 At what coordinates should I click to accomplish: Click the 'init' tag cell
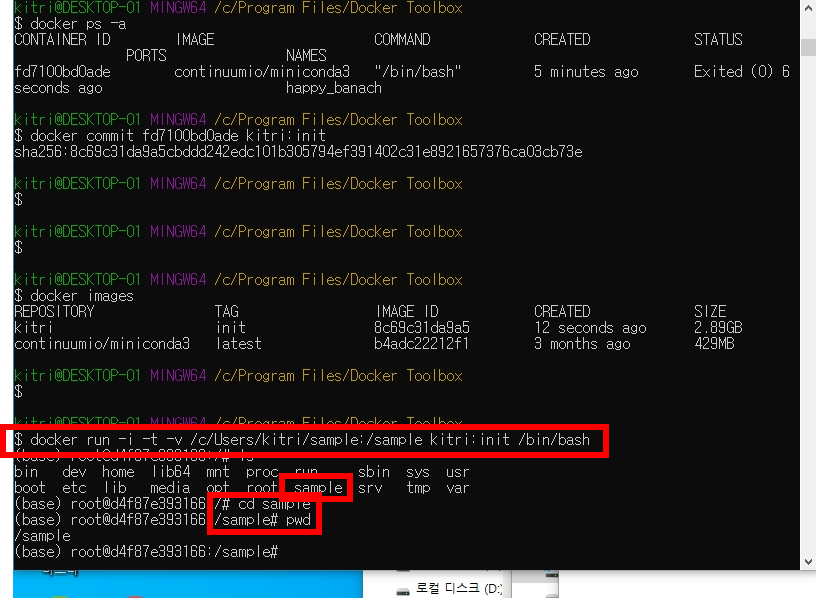(231, 328)
